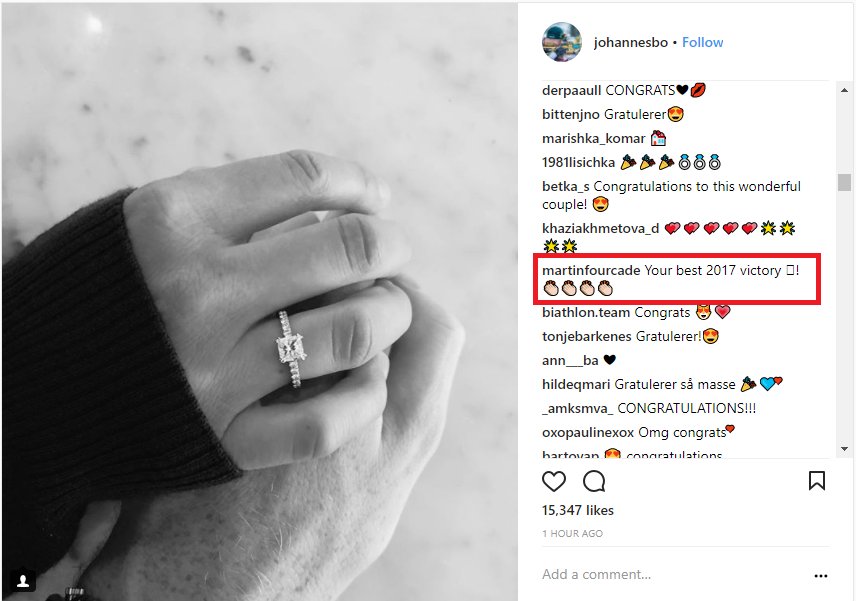Save post with bookmark icon
The width and height of the screenshot is (856, 601).
pyautogui.click(x=817, y=481)
